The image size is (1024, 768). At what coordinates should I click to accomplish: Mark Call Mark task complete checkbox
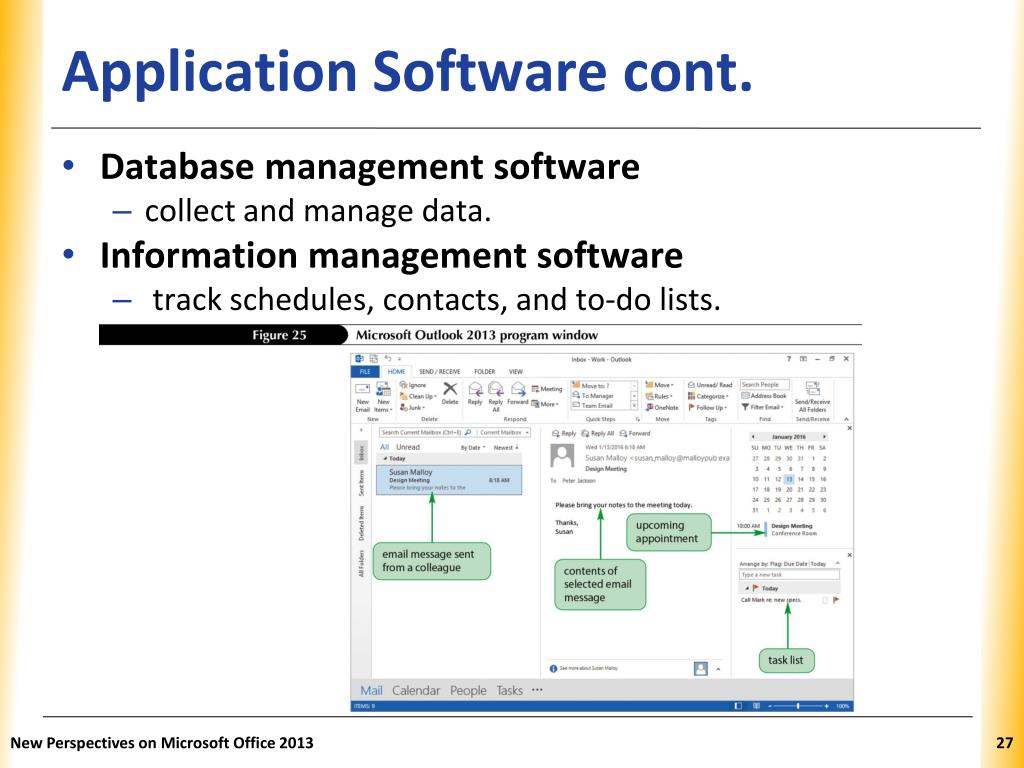(825, 600)
